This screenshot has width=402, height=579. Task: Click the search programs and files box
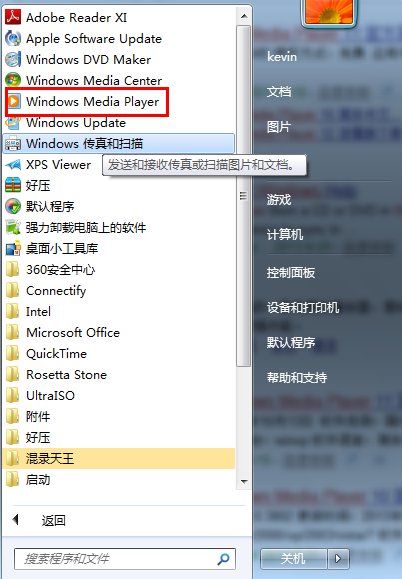[x=125, y=559]
